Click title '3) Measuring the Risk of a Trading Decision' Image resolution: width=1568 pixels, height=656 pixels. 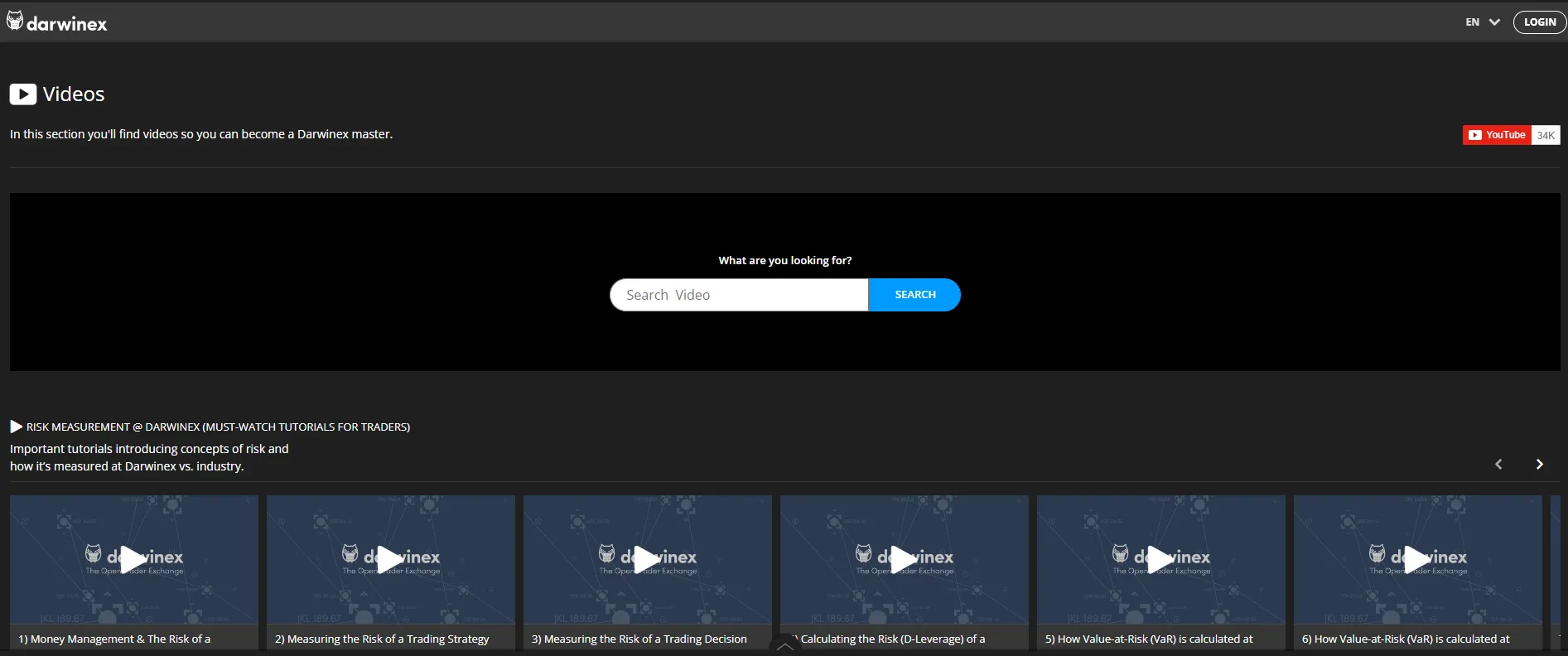[639, 639]
